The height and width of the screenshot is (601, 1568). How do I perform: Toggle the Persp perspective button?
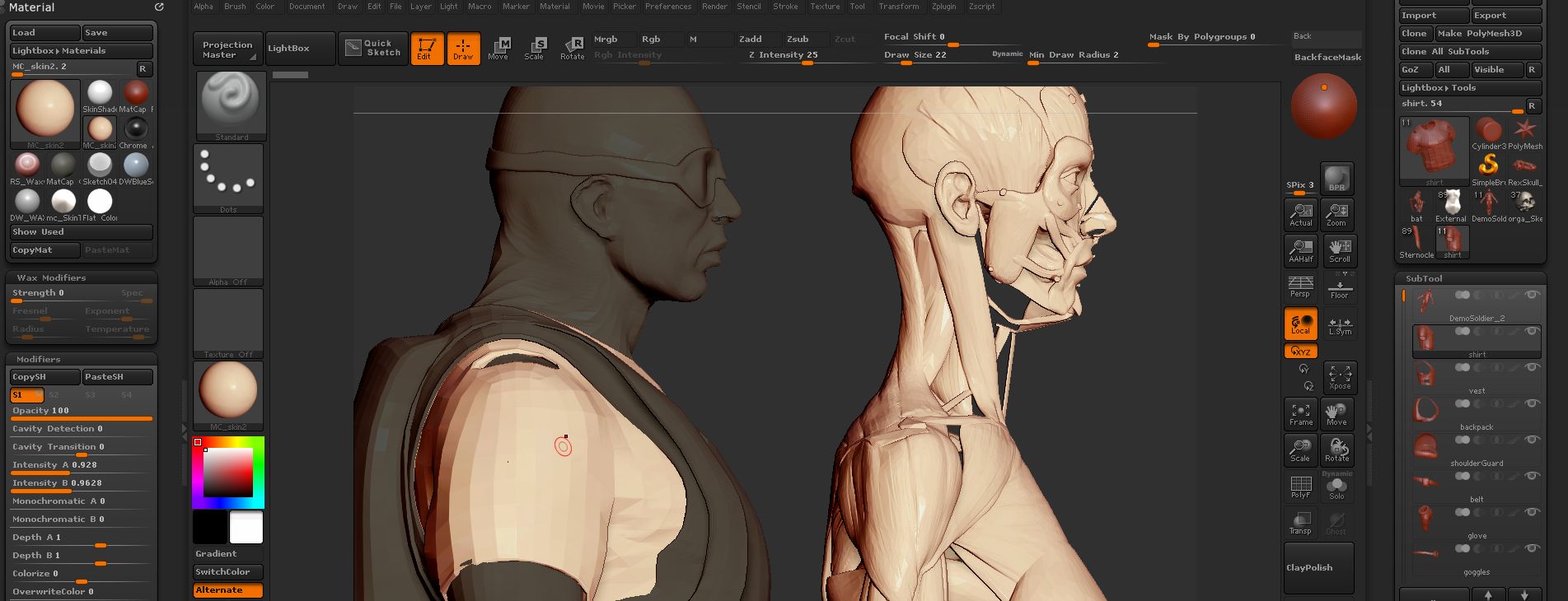pos(1300,287)
